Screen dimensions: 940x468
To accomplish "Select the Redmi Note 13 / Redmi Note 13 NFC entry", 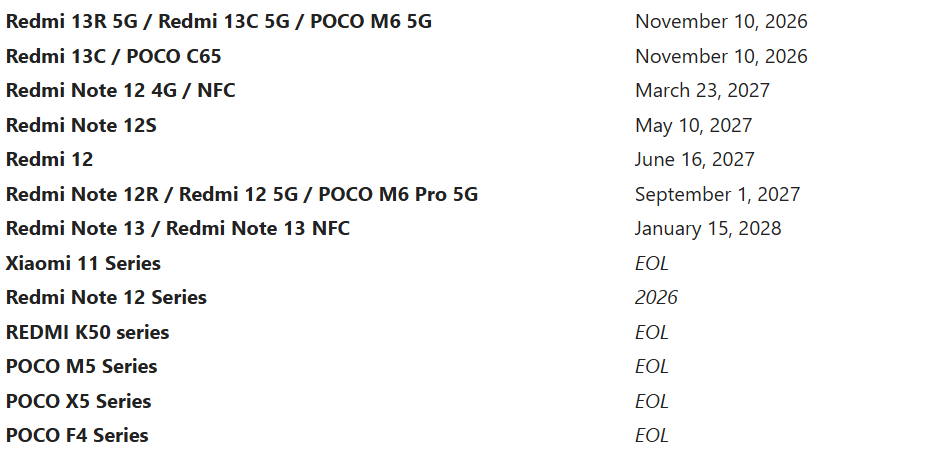I will 178,229.
